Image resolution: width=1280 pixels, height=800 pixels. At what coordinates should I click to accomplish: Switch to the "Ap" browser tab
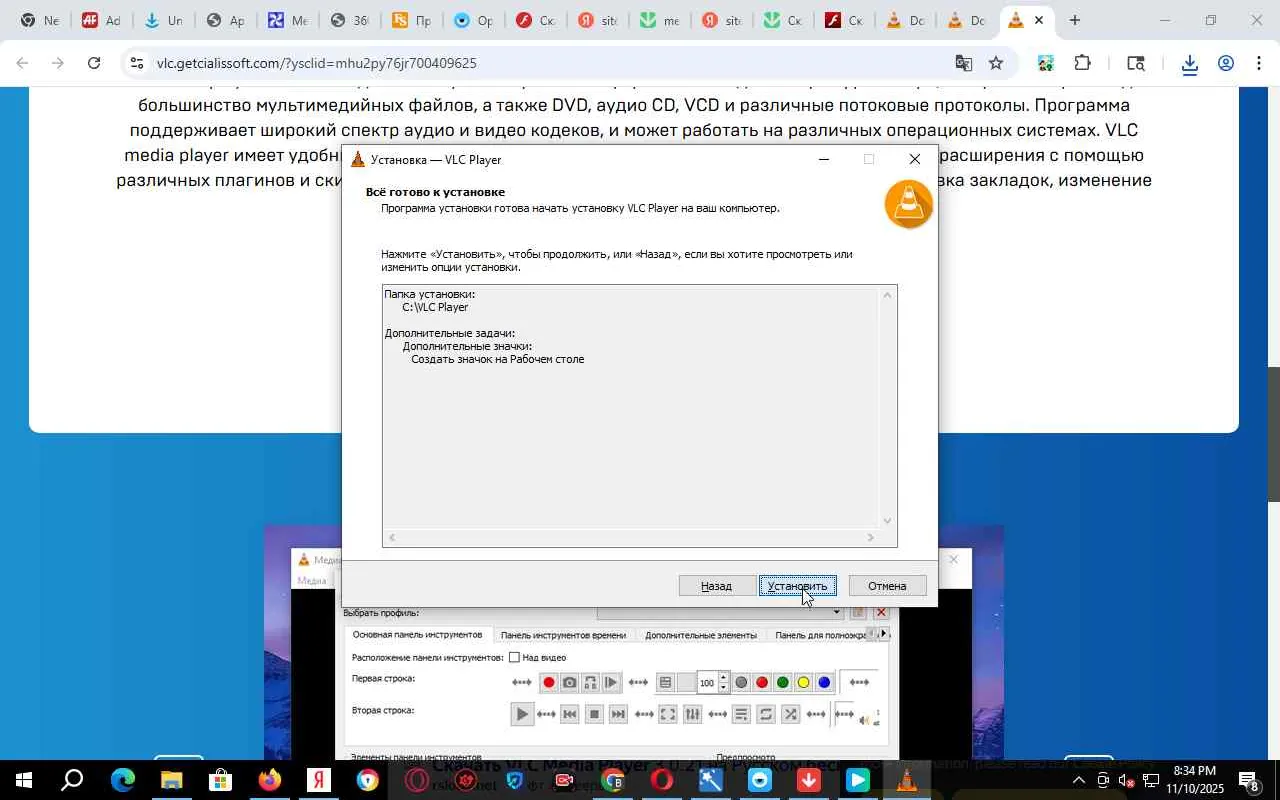click(224, 20)
